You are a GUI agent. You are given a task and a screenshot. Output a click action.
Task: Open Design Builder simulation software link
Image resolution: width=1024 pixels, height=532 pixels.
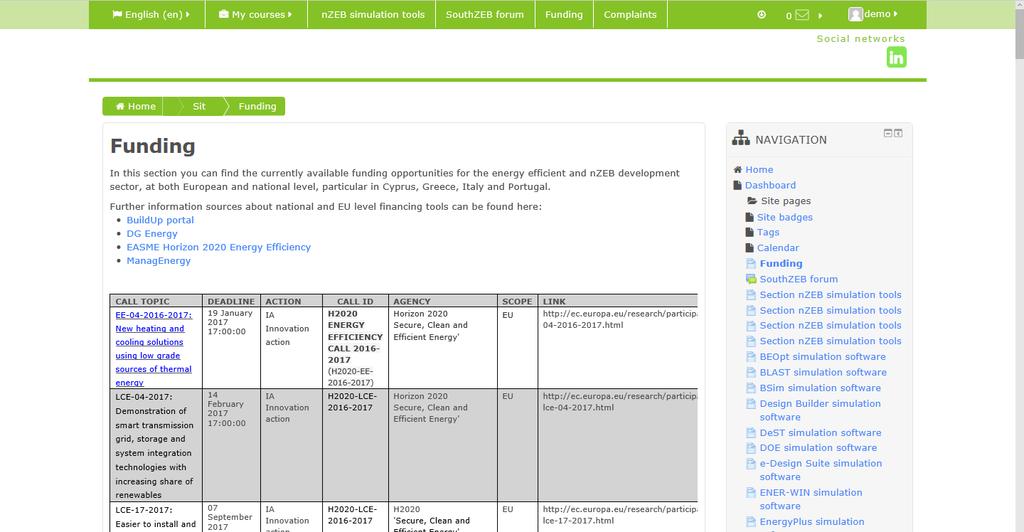click(820, 411)
